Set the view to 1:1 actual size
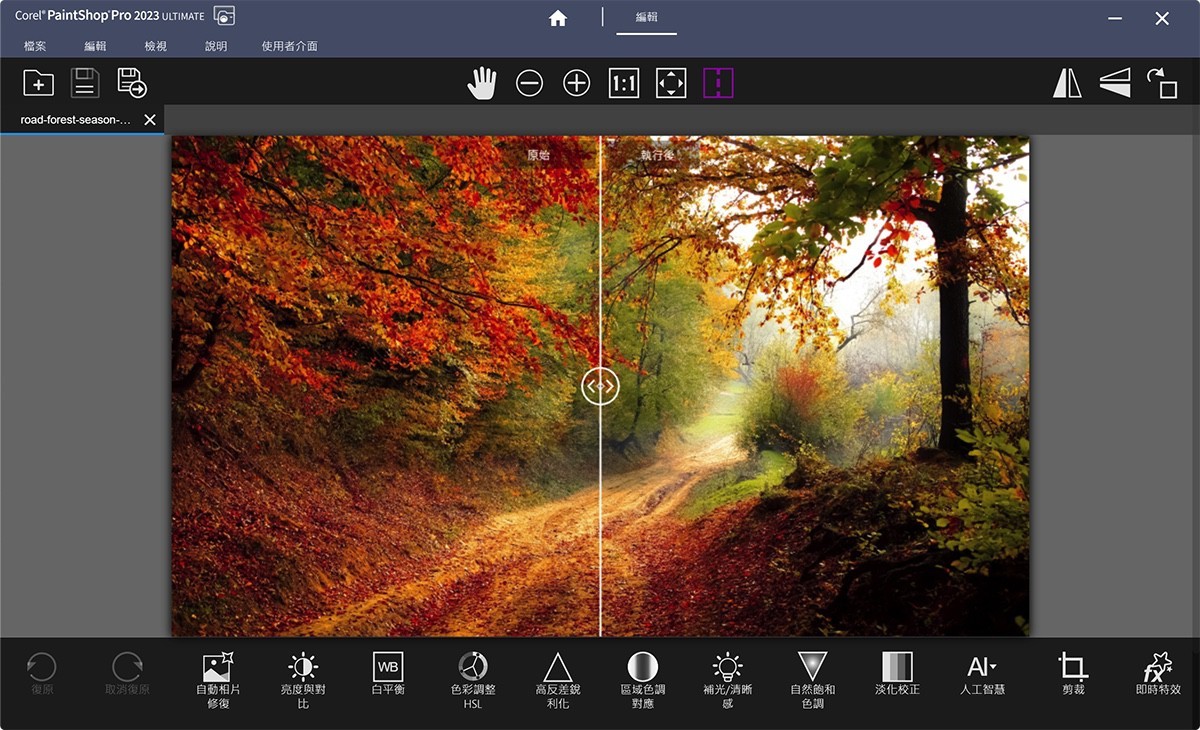1200x730 pixels. [624, 83]
